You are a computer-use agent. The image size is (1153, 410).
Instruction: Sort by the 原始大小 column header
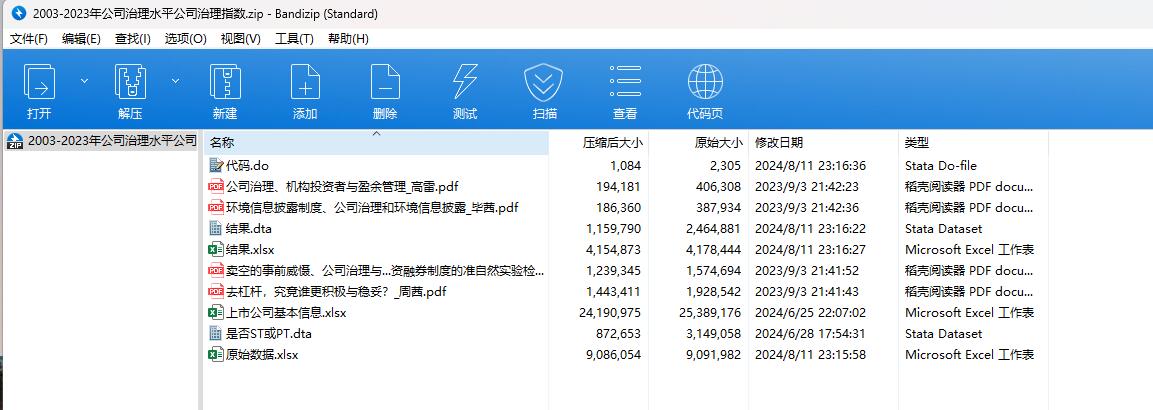pyautogui.click(x=698, y=143)
